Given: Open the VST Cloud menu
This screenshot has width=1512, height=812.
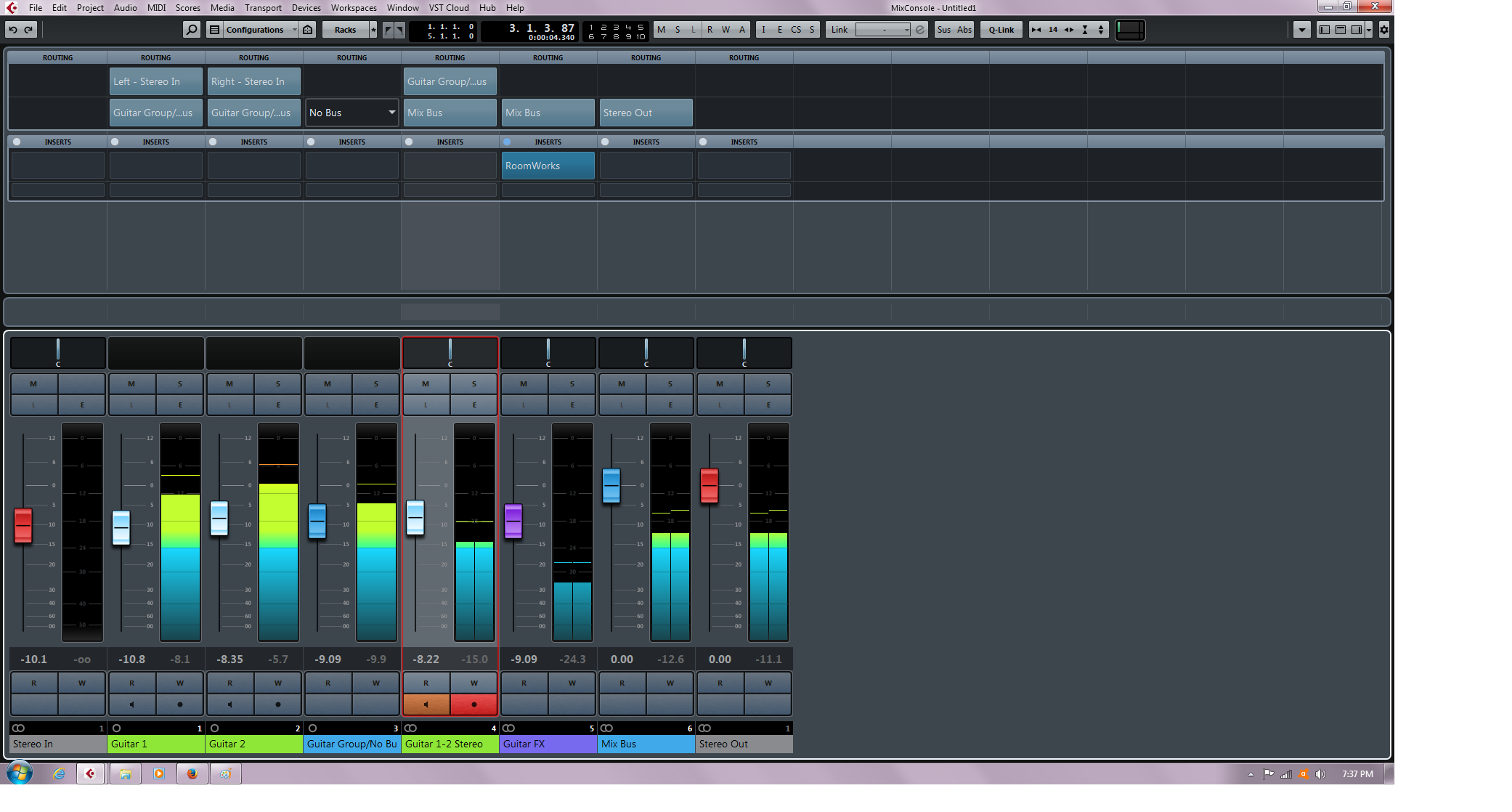Looking at the screenshot, I should [x=449, y=8].
